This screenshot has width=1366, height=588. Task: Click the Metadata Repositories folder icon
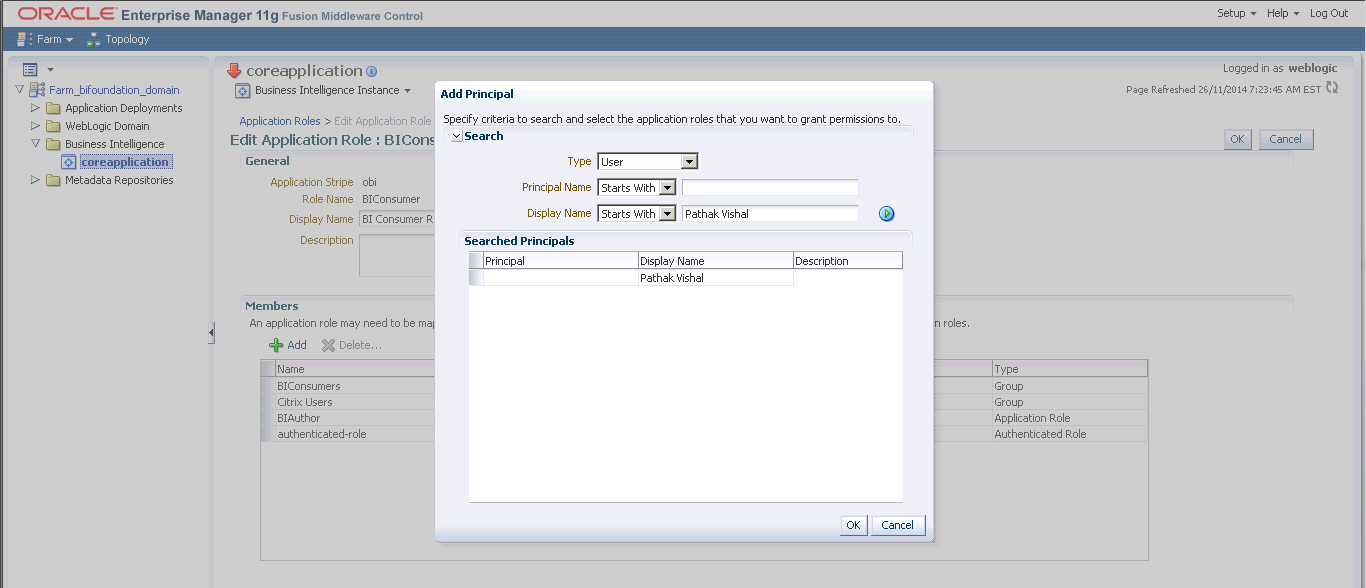click(x=54, y=180)
